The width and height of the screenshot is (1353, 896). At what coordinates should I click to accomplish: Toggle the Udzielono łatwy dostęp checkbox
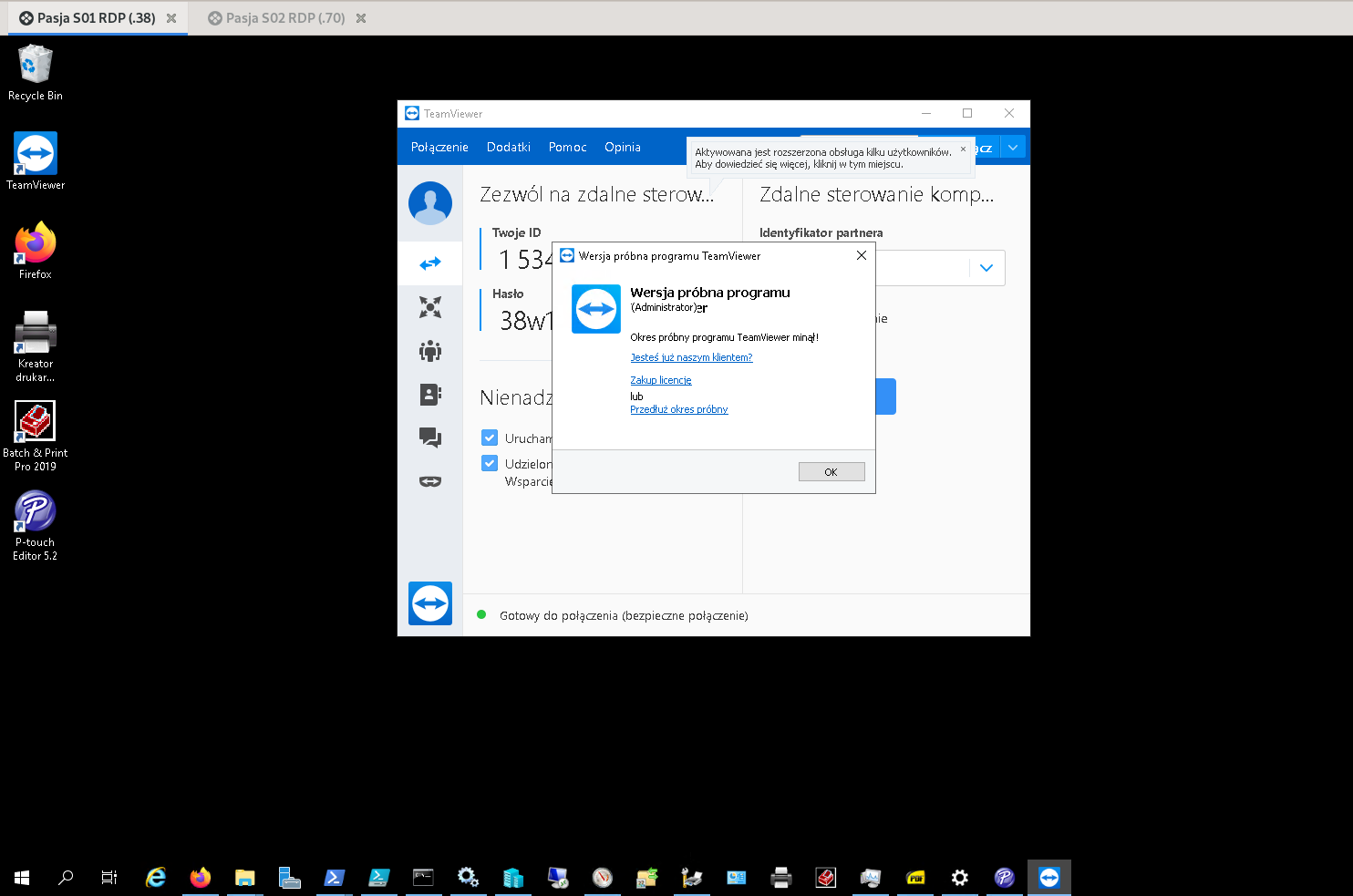490,463
